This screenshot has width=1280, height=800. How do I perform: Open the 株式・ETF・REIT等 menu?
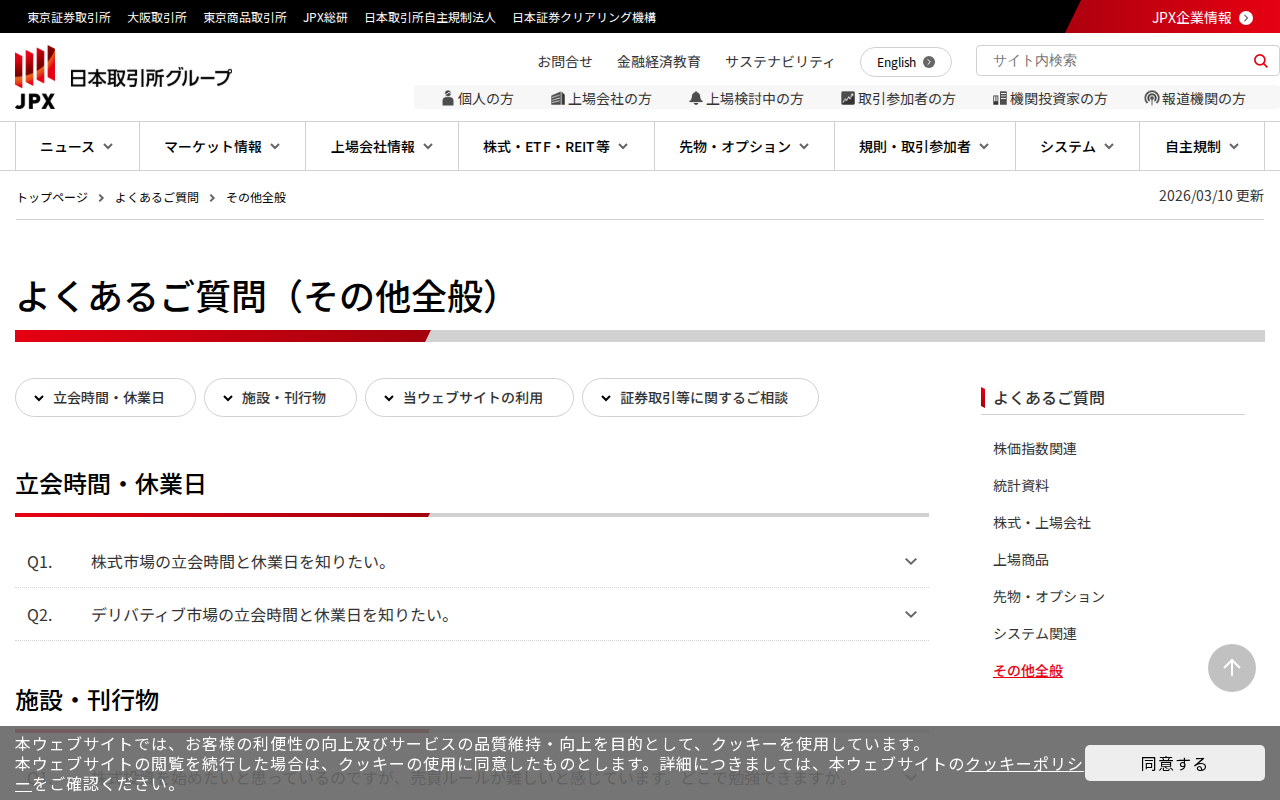tap(556, 146)
